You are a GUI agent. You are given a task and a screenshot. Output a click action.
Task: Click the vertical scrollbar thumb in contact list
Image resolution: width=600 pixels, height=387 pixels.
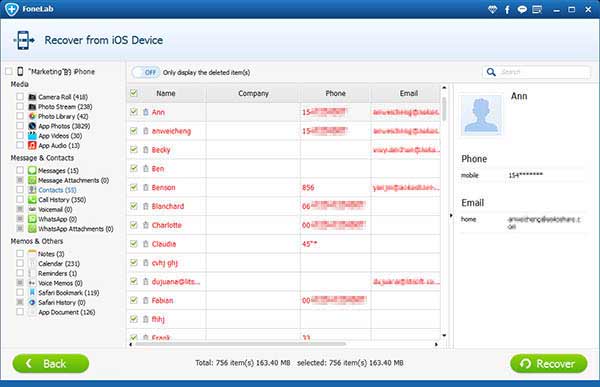[444, 109]
